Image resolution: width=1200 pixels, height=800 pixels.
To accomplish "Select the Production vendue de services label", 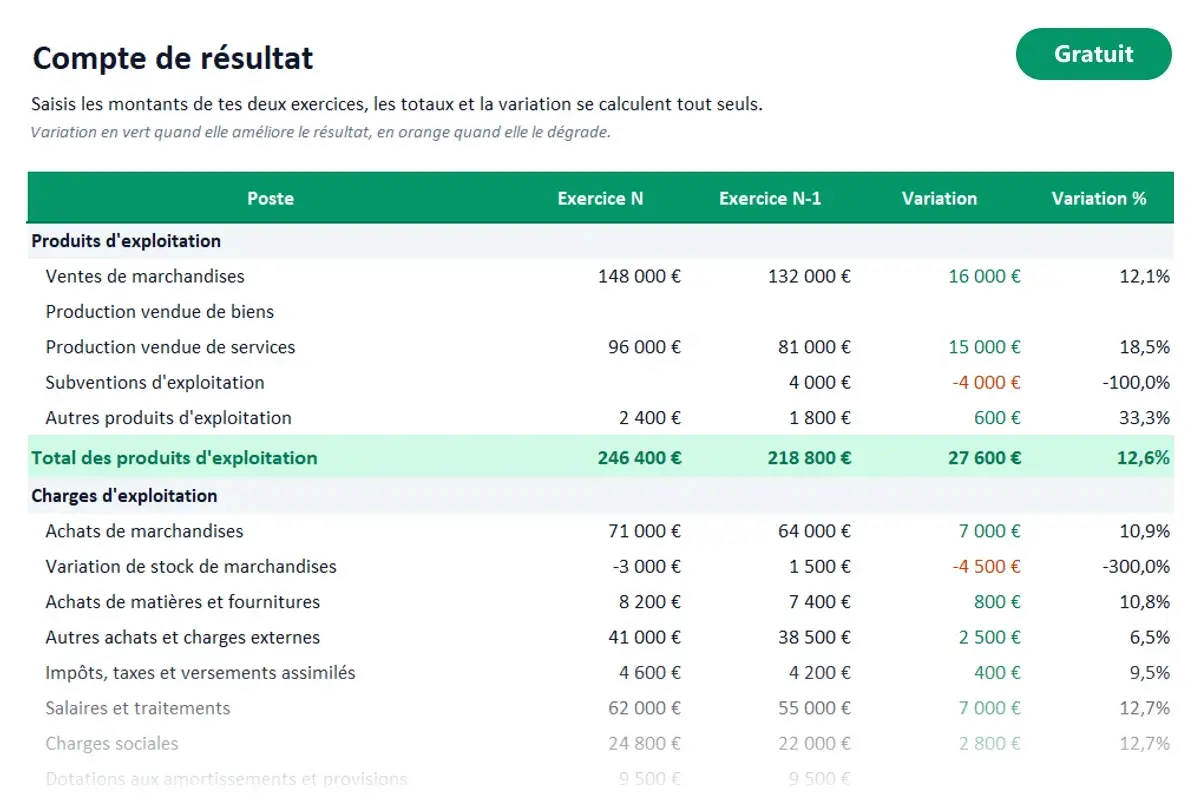I will click(x=170, y=347).
